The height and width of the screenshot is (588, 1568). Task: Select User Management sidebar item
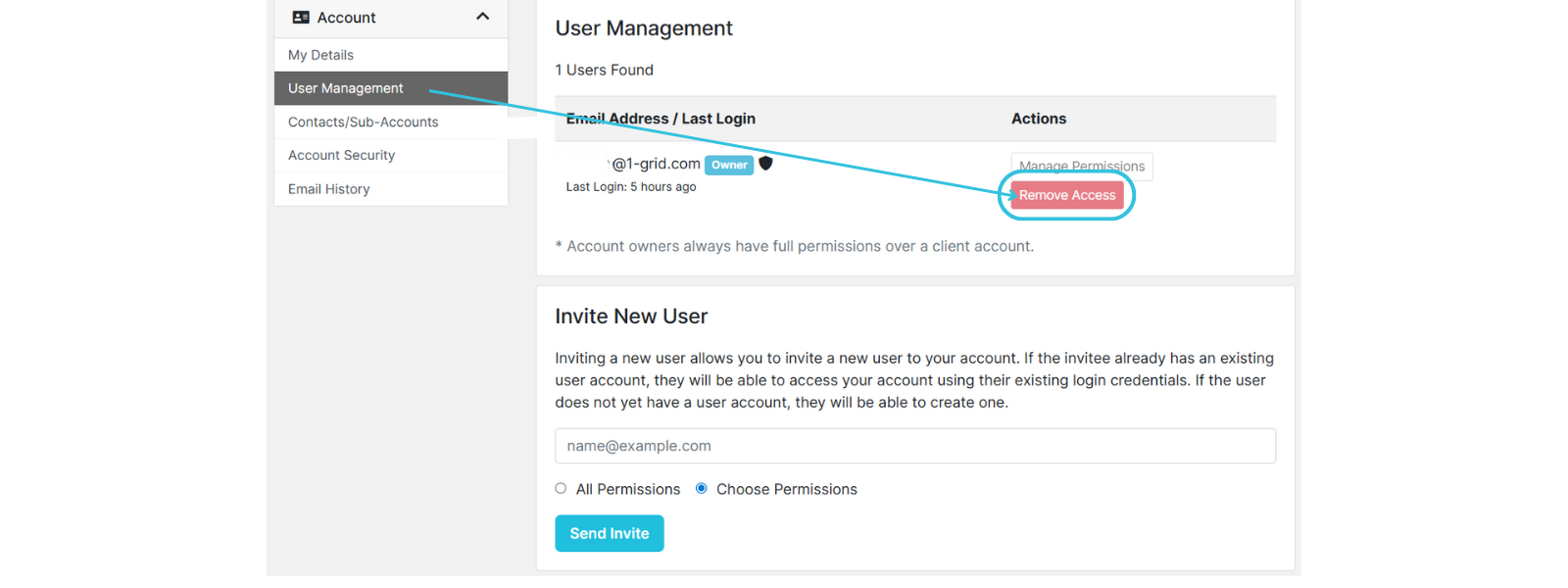[346, 88]
